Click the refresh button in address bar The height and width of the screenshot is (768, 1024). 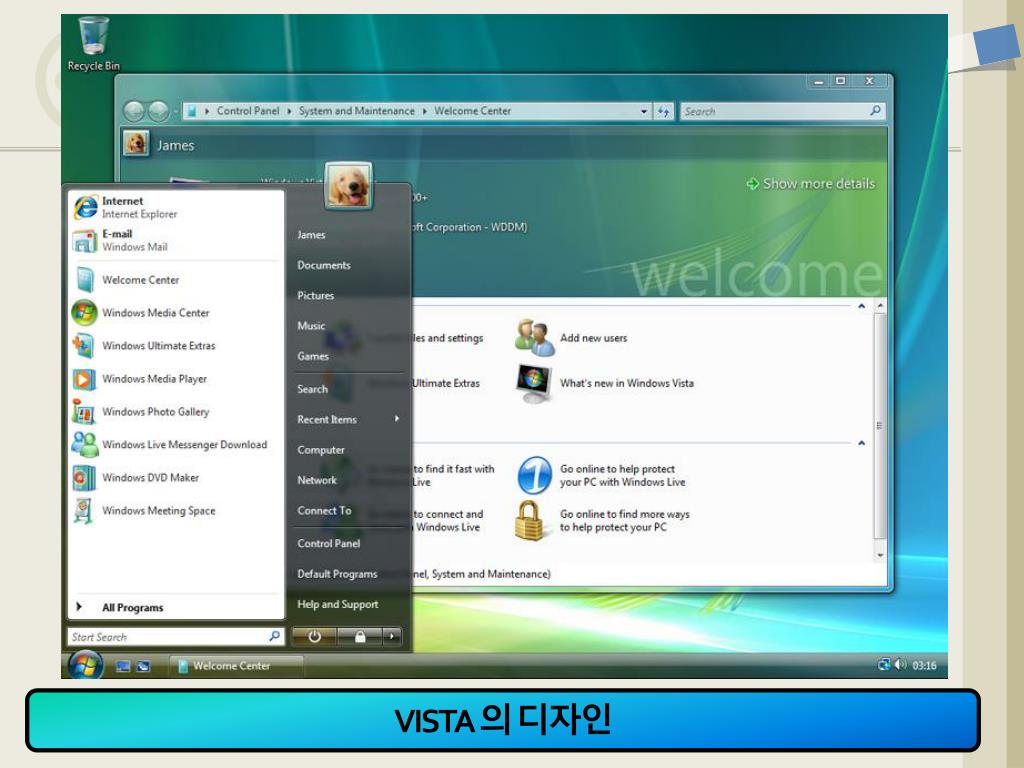(664, 112)
